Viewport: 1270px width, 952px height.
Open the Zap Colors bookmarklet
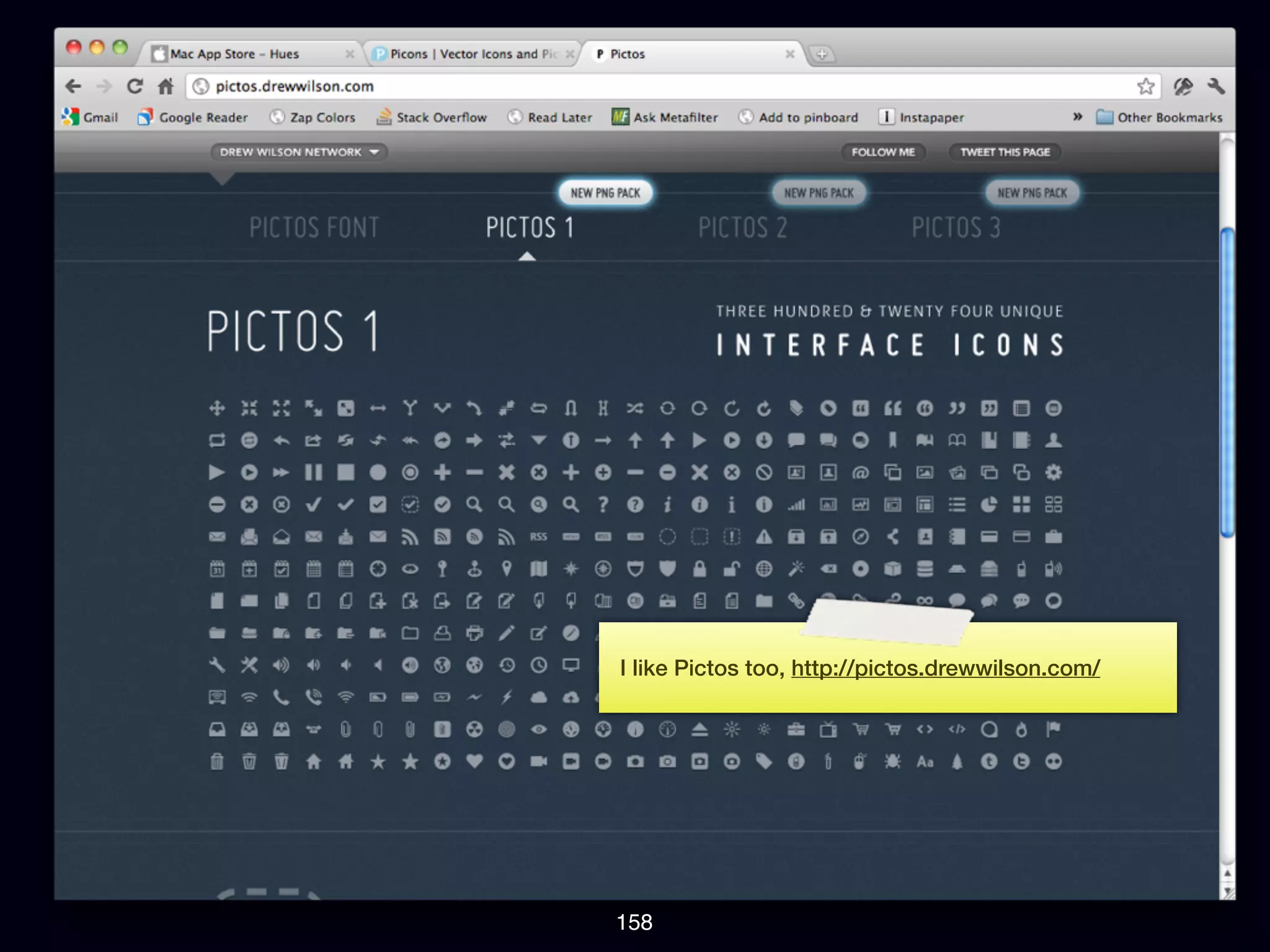313,117
